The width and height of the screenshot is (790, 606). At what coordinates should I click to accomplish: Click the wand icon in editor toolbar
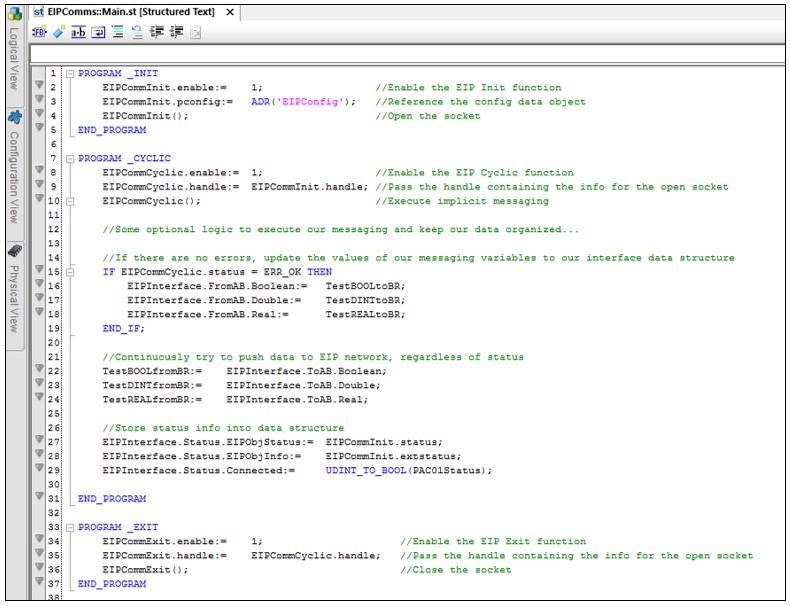(59, 32)
